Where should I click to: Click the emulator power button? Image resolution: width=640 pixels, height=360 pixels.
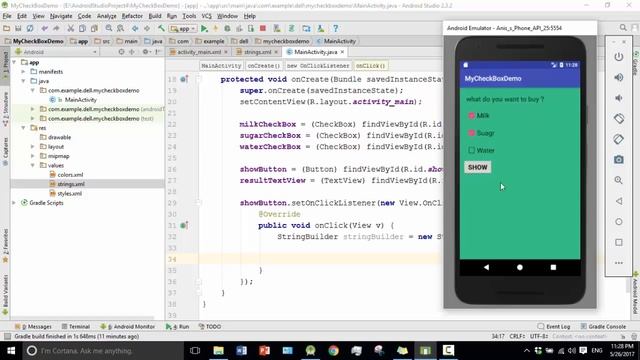tap(619, 57)
